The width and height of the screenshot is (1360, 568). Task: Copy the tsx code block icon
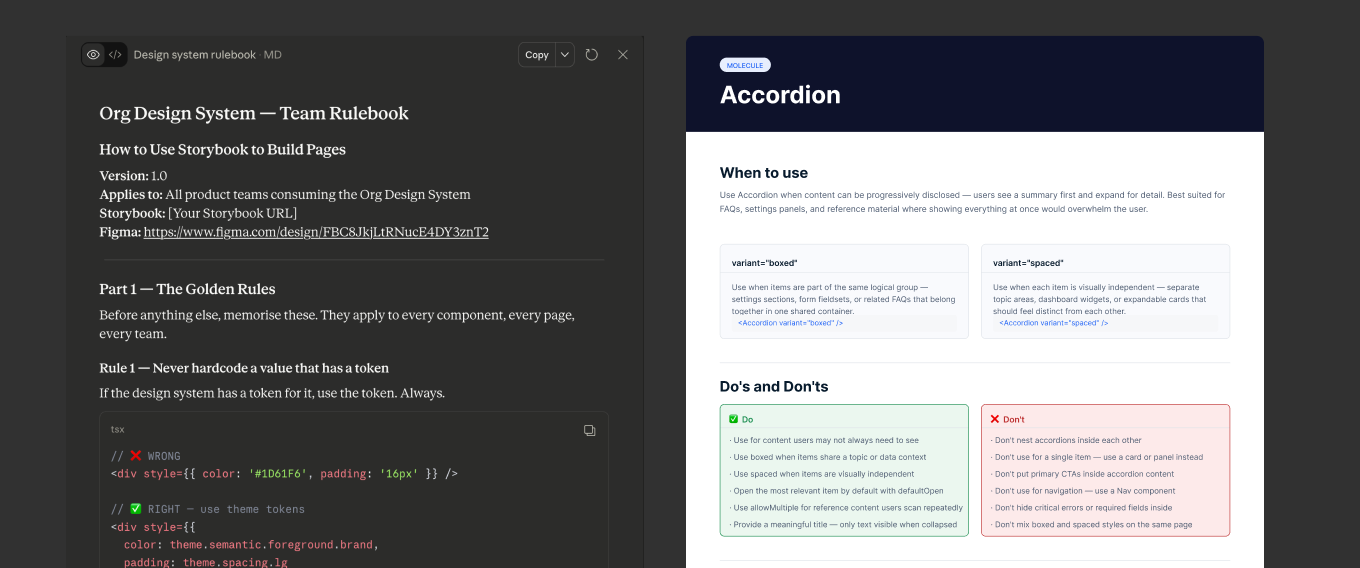(590, 430)
